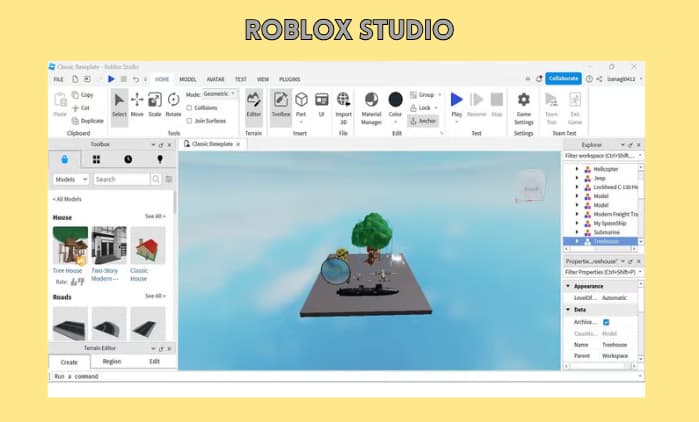This screenshot has height=422, width=699.
Task: Click the Stop test button
Action: tap(497, 105)
